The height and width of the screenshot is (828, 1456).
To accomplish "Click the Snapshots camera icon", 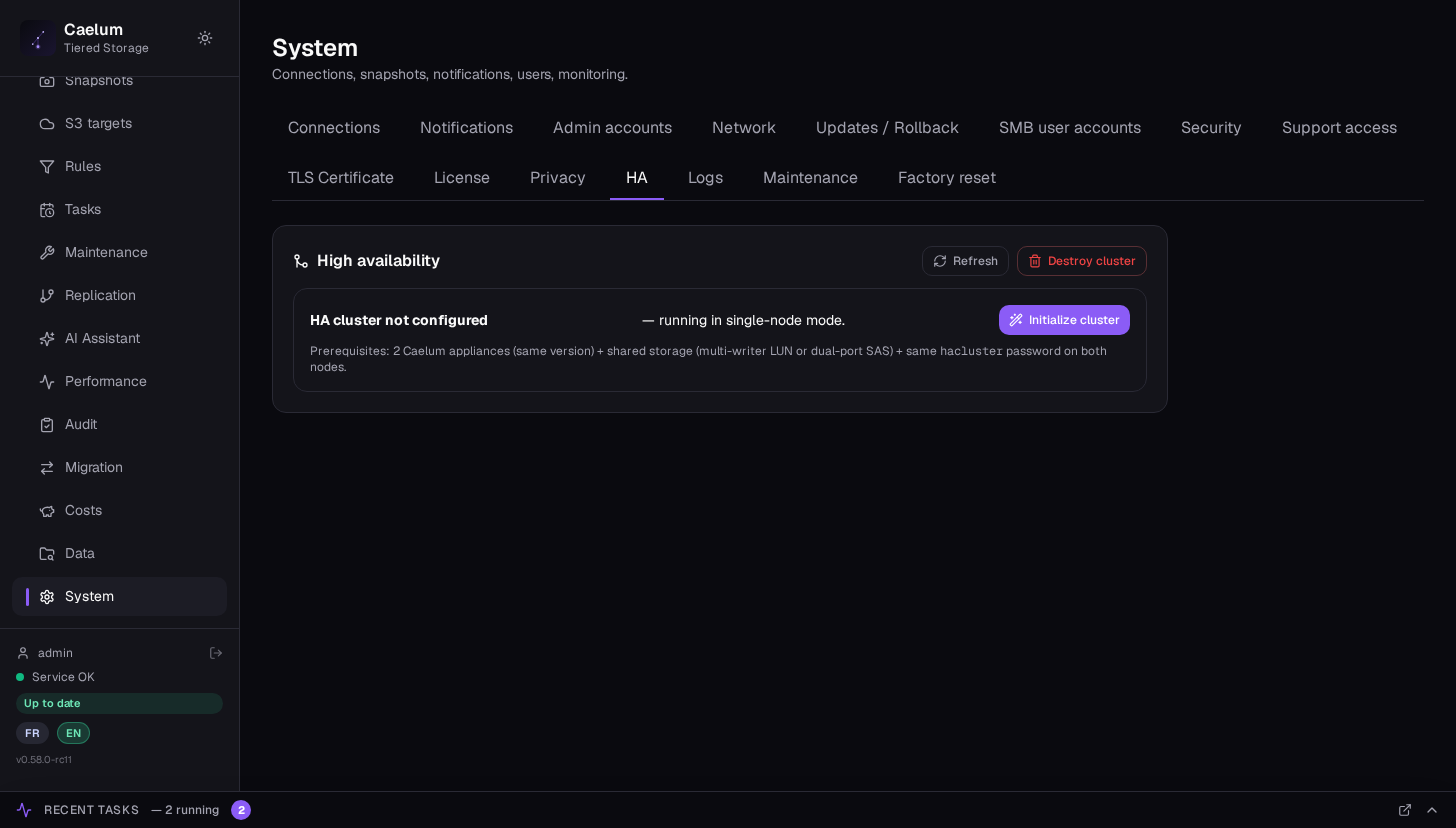I will (x=47, y=81).
